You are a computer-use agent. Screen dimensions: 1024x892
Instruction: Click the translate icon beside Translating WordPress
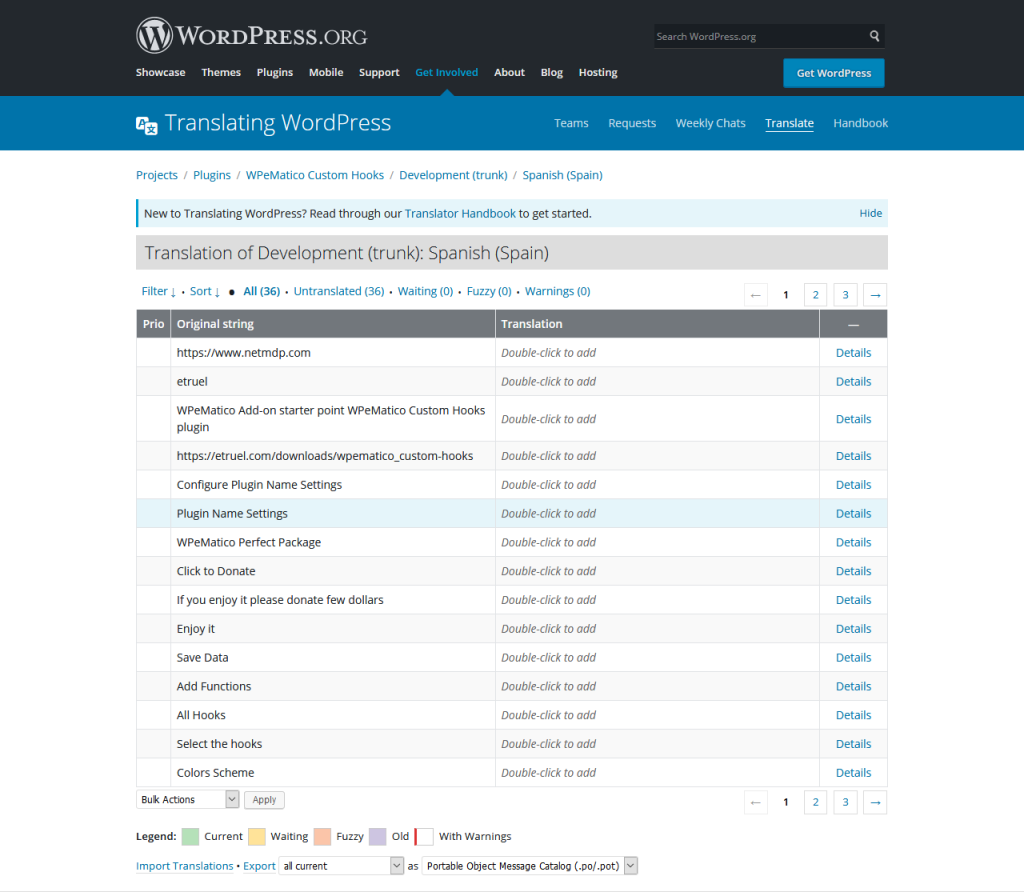(x=146, y=125)
